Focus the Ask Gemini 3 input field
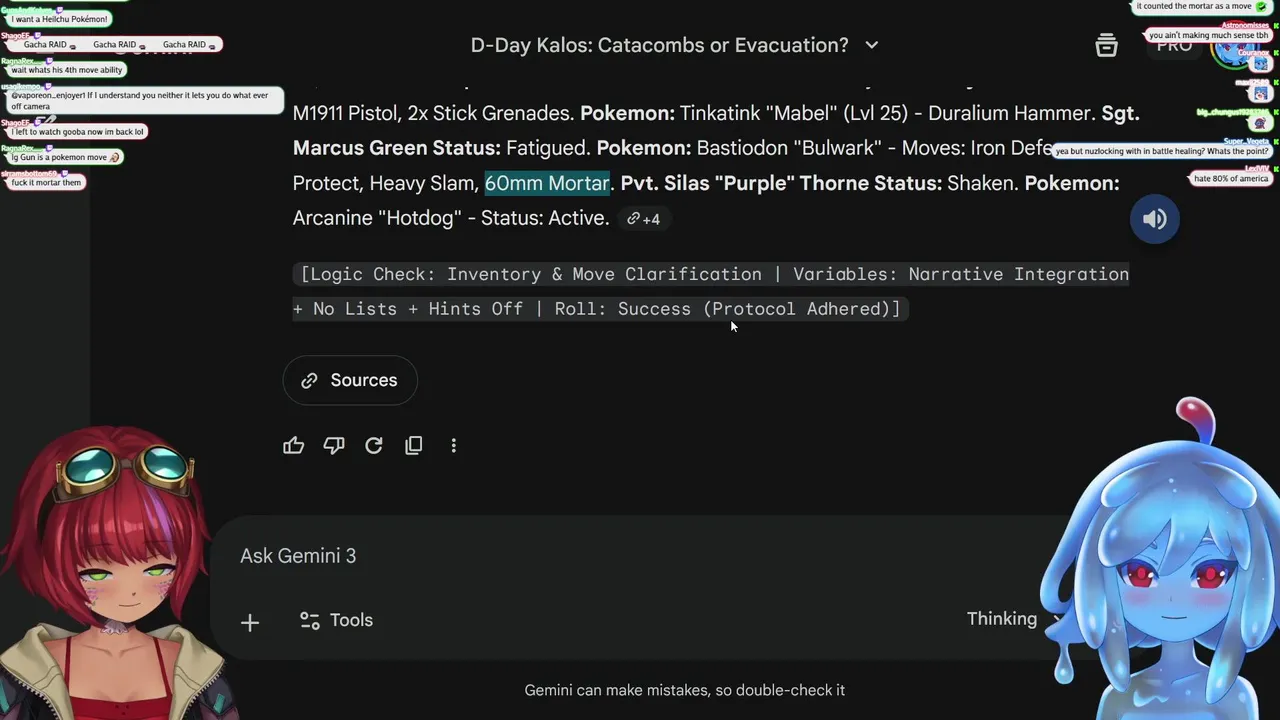This screenshot has width=1280, height=720. tap(600, 556)
